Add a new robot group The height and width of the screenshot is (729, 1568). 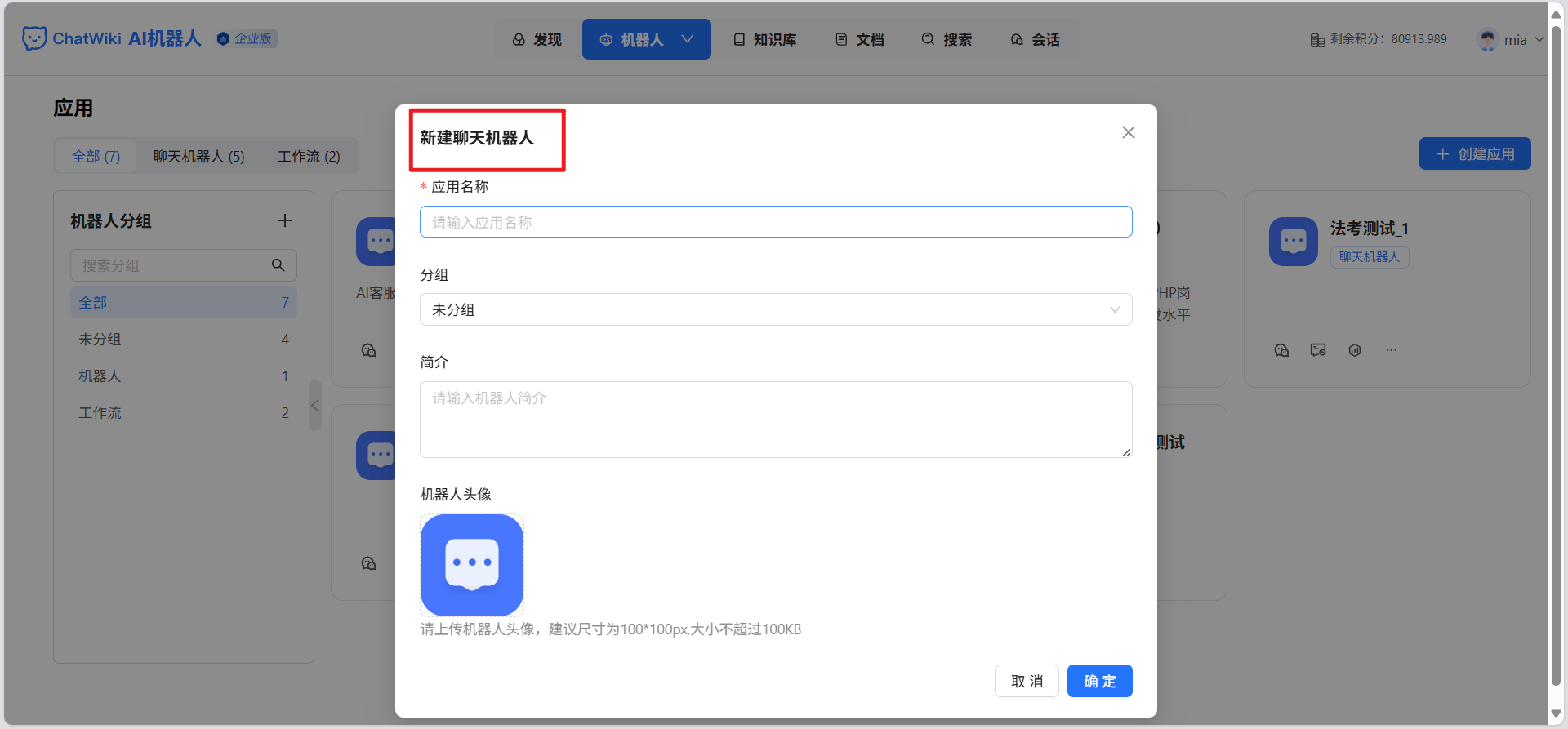tap(285, 220)
